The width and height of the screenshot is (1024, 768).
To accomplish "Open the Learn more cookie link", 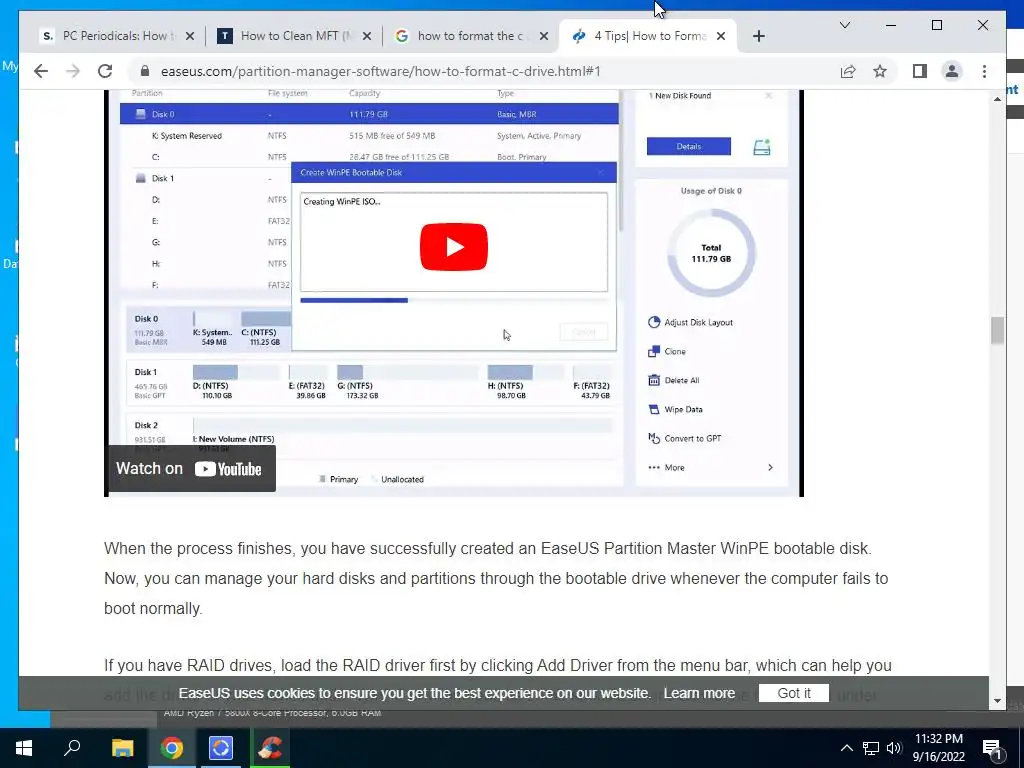I will (699, 693).
